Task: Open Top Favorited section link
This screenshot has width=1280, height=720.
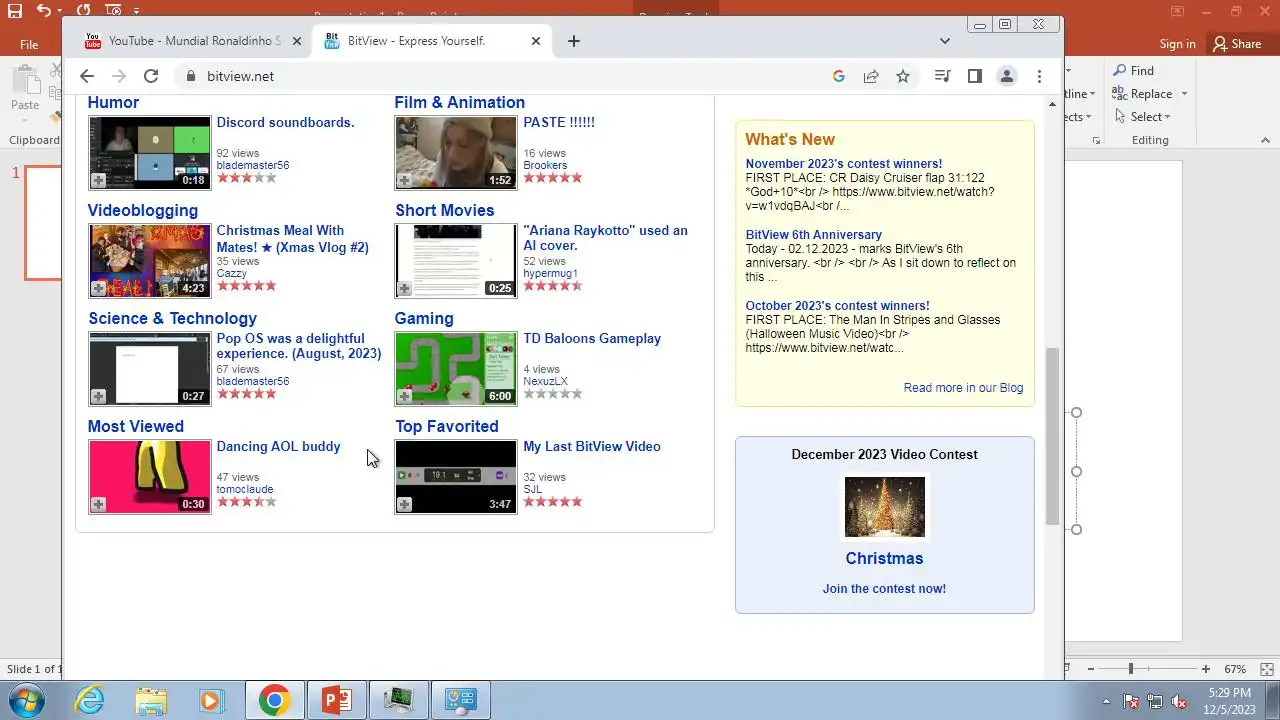Action: coord(446,426)
